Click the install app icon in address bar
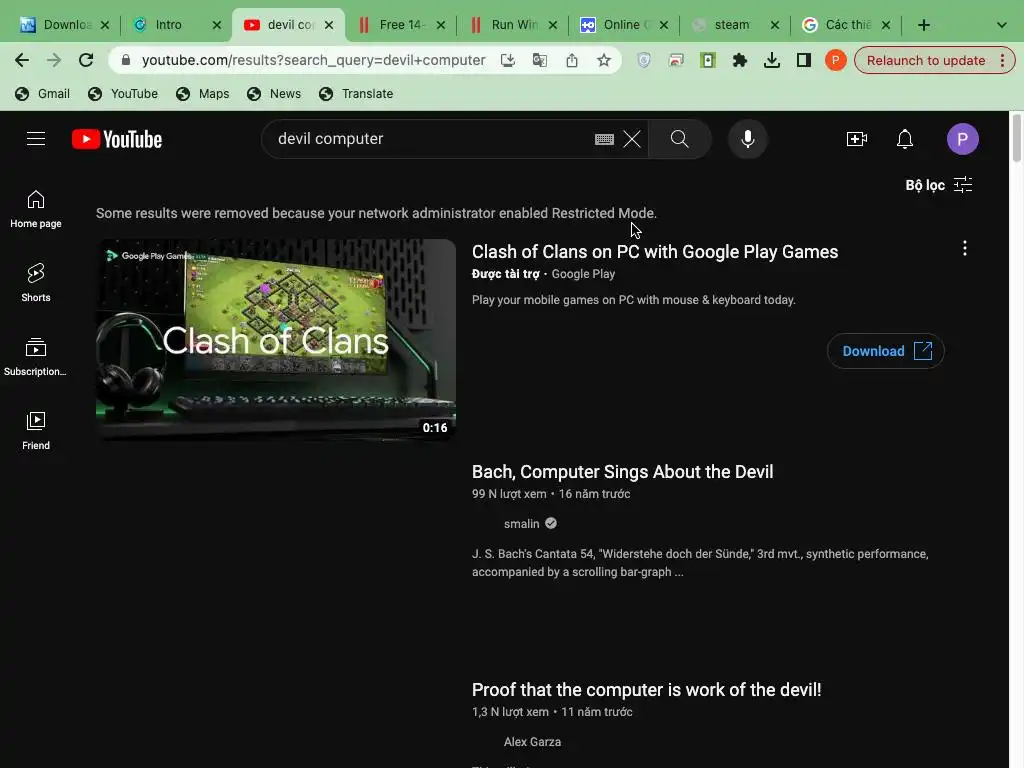The height and width of the screenshot is (768, 1024). point(507,60)
